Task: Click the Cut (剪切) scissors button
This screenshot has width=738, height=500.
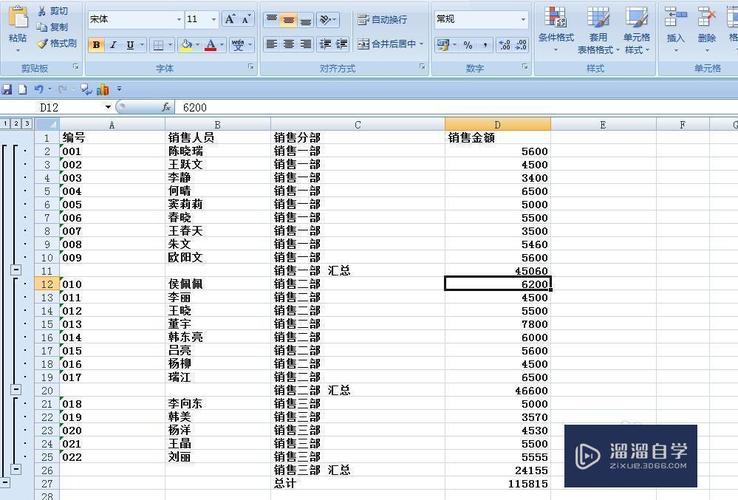Action: click(x=53, y=11)
